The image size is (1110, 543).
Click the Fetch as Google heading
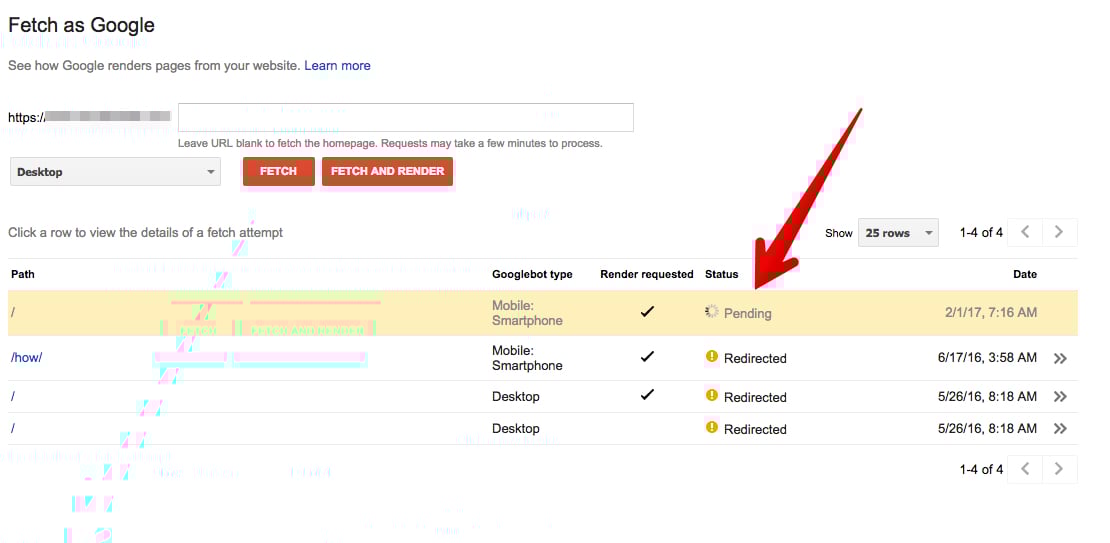[x=81, y=25]
